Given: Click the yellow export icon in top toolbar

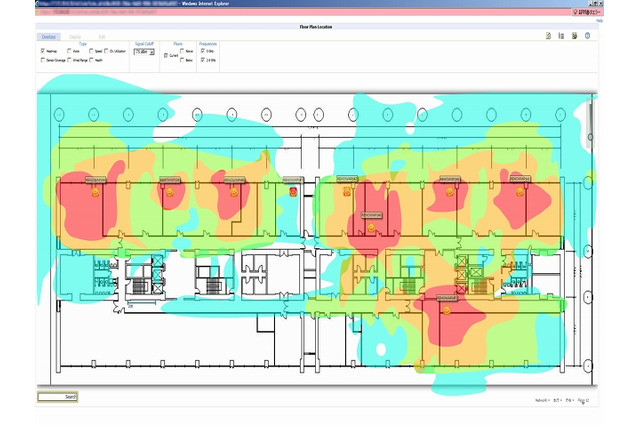Looking at the screenshot, I should (x=574, y=36).
